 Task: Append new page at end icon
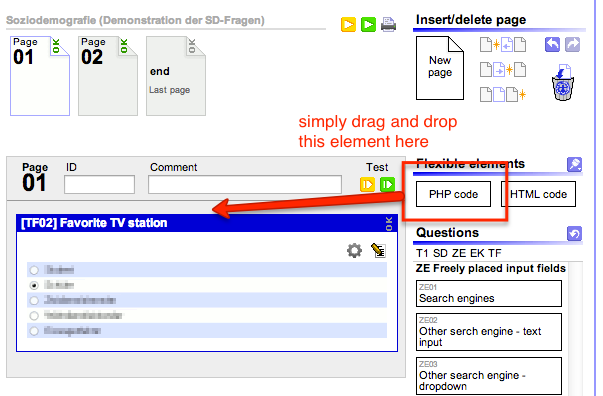coord(503,94)
